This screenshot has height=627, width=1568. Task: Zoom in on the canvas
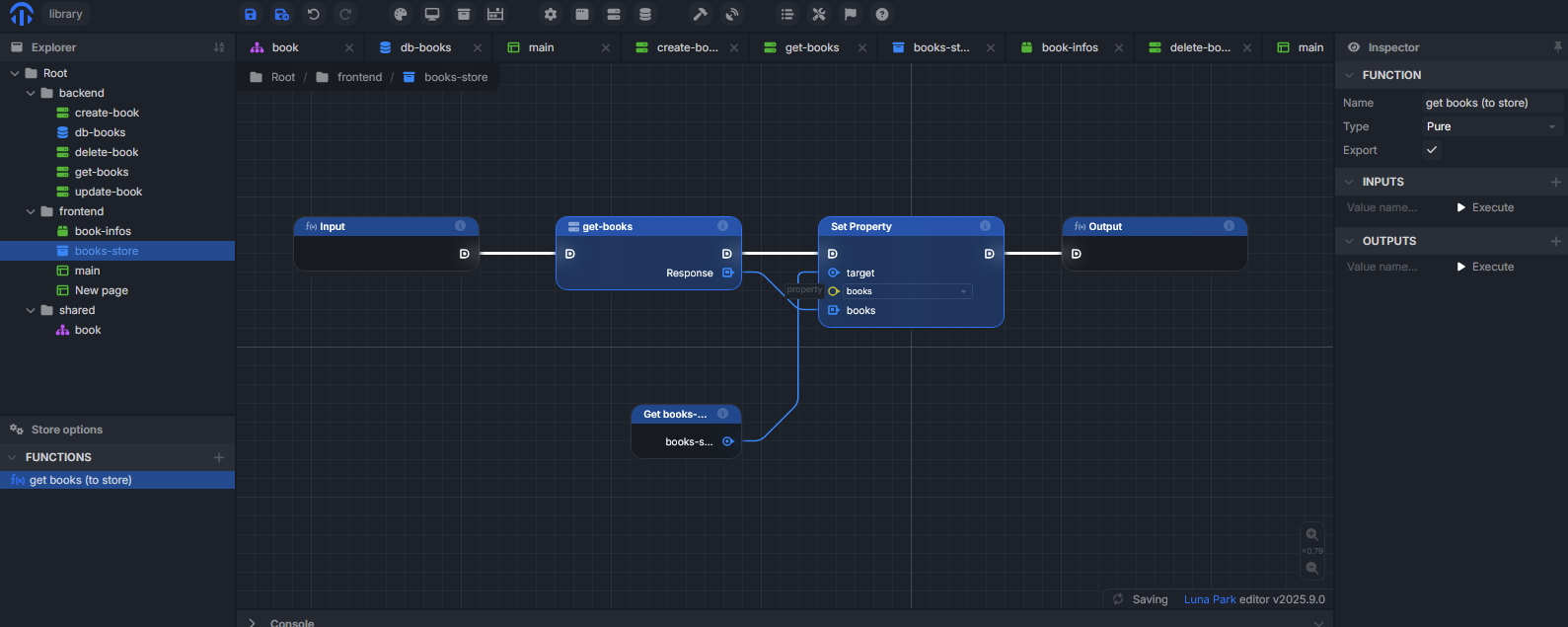(1311, 534)
